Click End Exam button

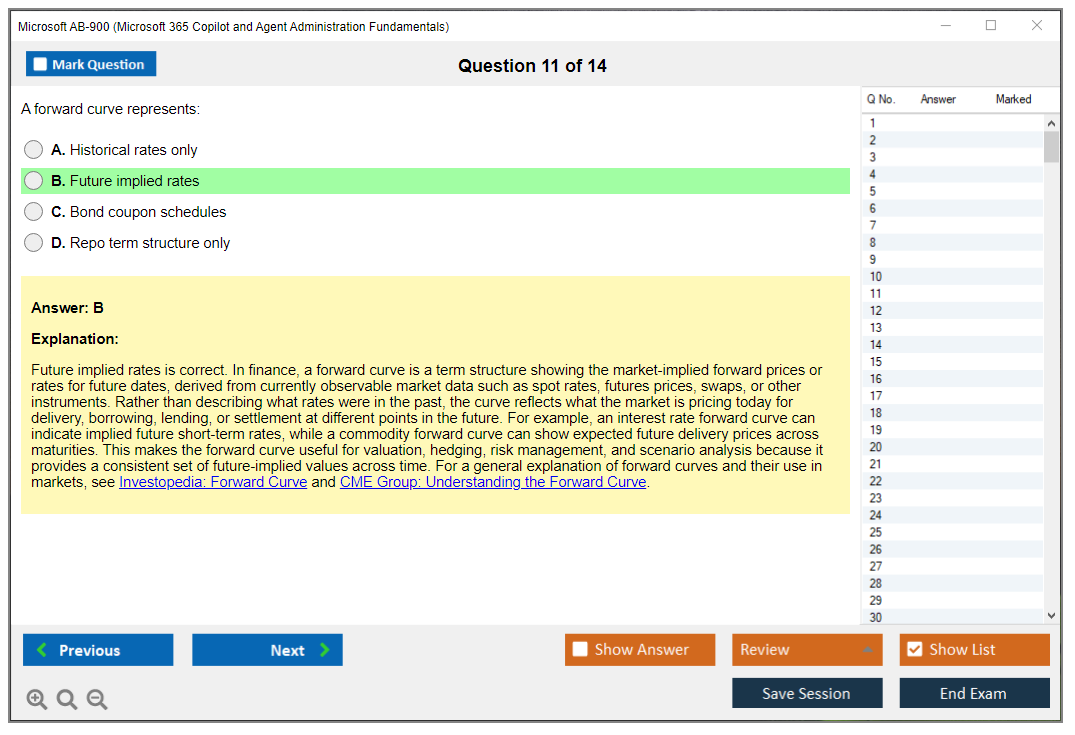coord(974,693)
